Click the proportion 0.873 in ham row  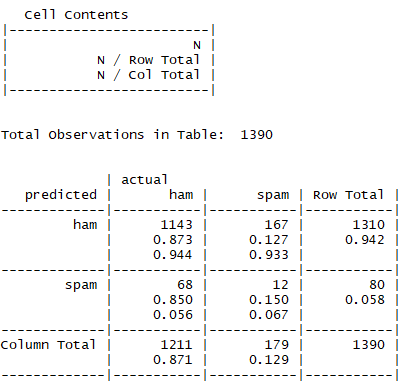point(173,240)
